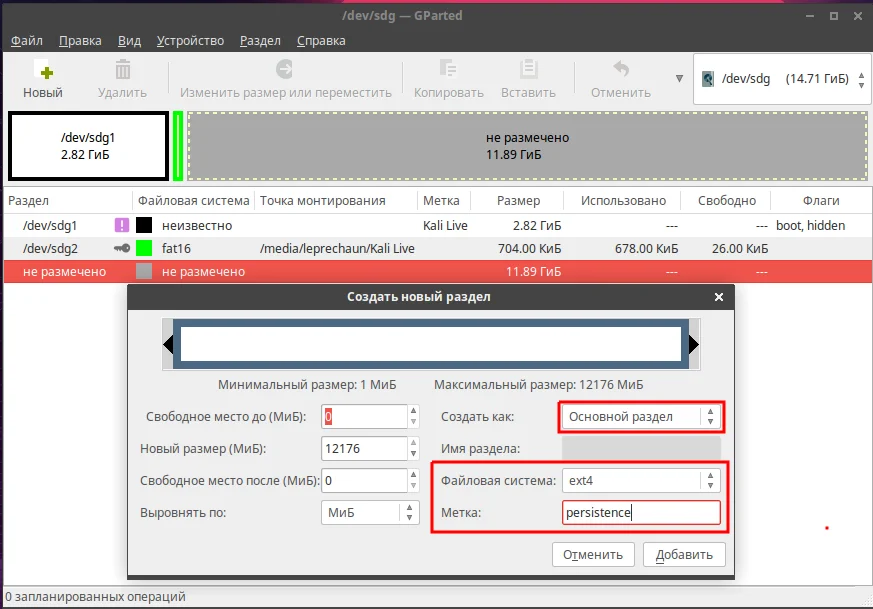Click the Свободно column header
This screenshot has height=609, width=873.
[x=726, y=201]
